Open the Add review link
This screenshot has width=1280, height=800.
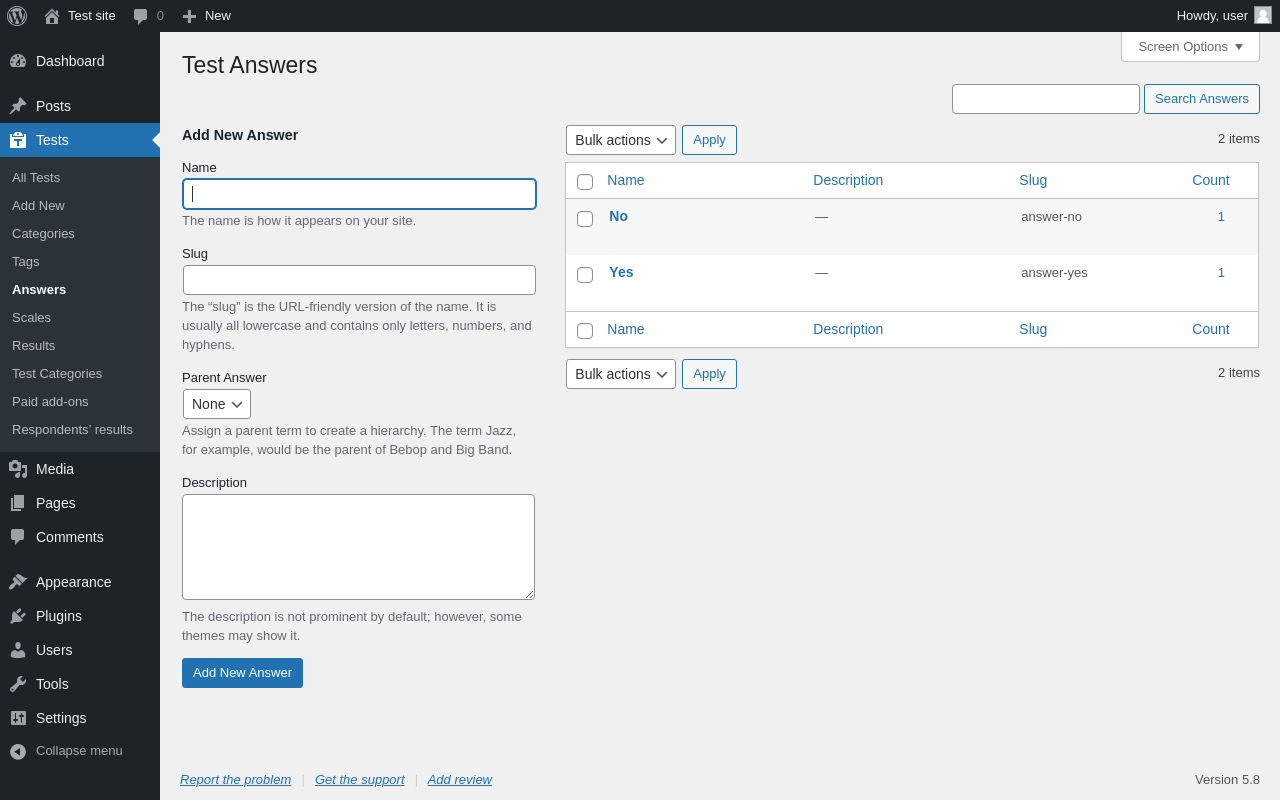pyautogui.click(x=460, y=780)
